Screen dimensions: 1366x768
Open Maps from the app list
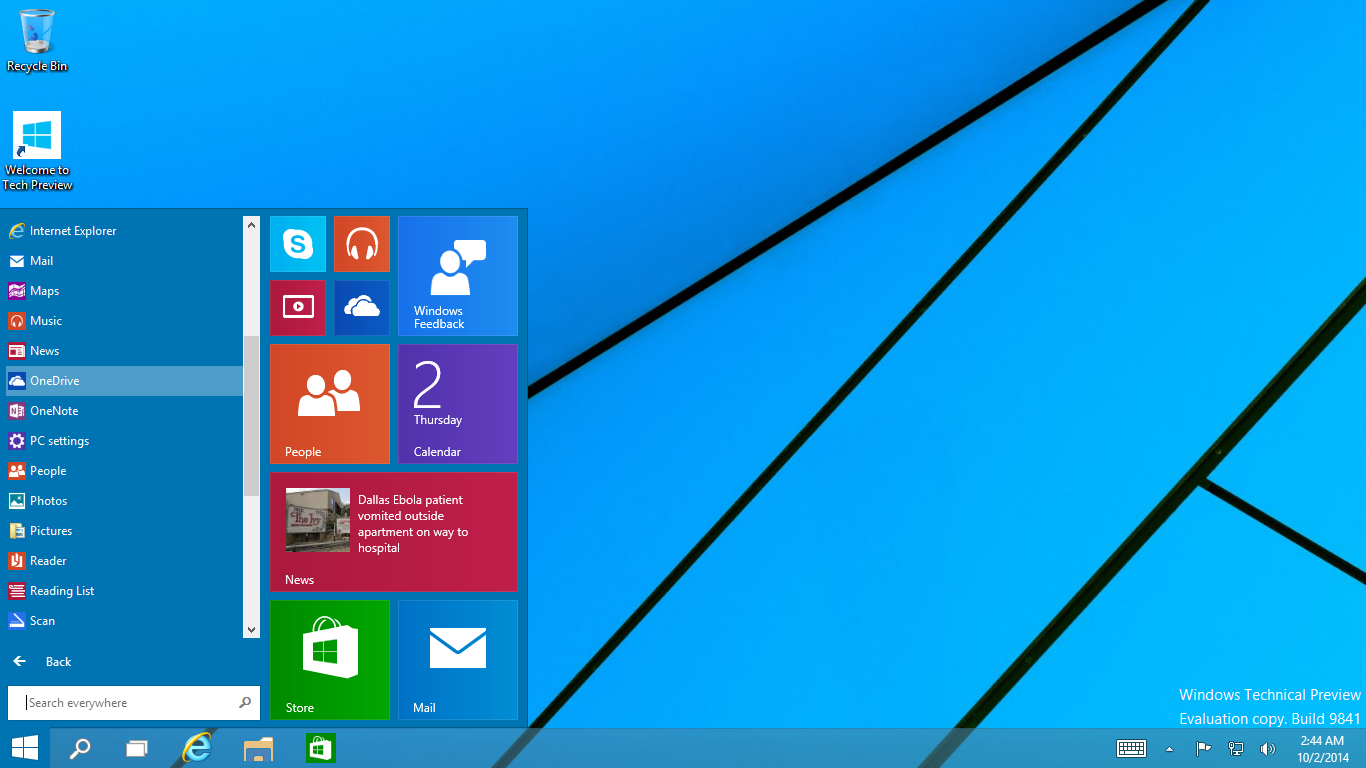124,291
